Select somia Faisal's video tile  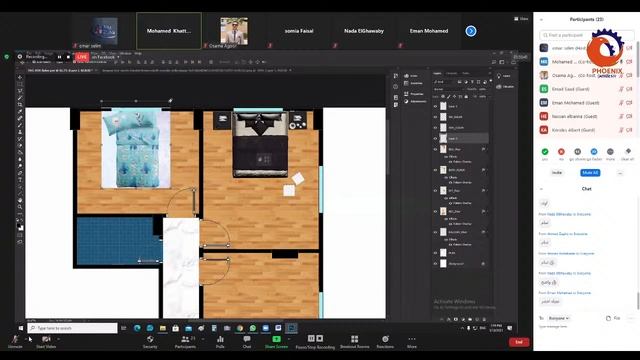pos(299,31)
